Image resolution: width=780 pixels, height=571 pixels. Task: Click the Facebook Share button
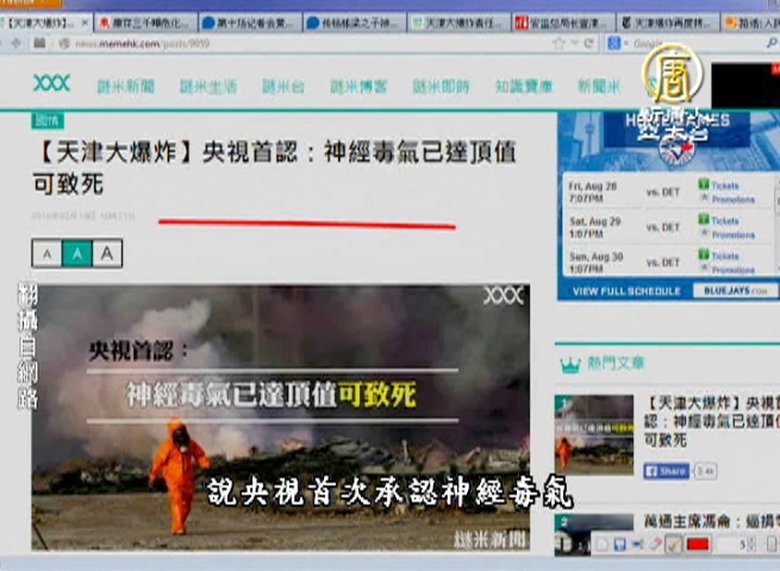666,470
